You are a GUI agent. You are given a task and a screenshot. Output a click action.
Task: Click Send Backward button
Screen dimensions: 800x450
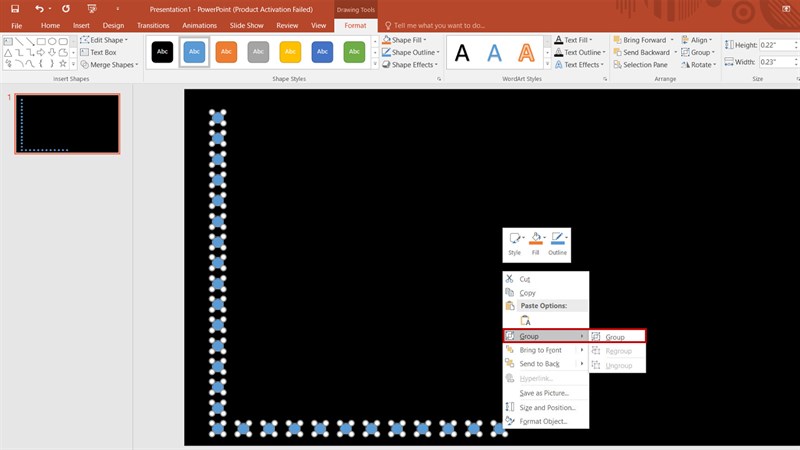point(642,52)
